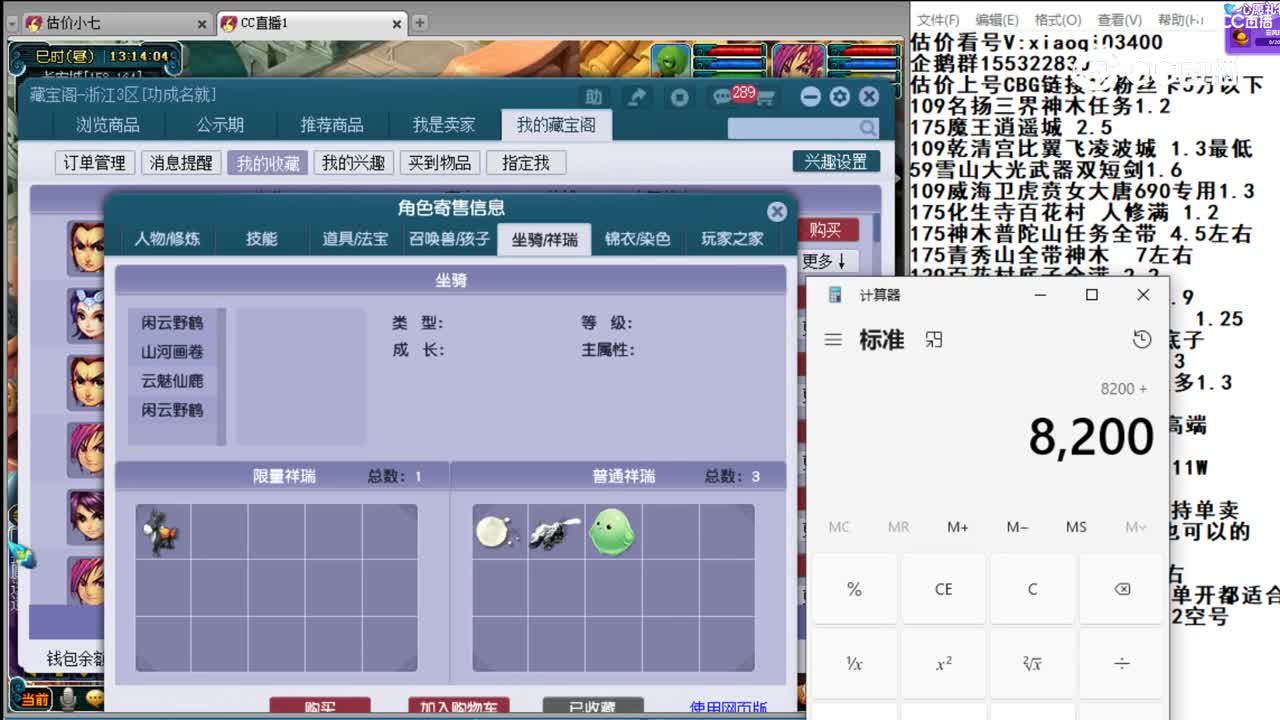Screen dimensions: 1280x720
Task: Click 订单管理 button
Action: [x=95, y=163]
